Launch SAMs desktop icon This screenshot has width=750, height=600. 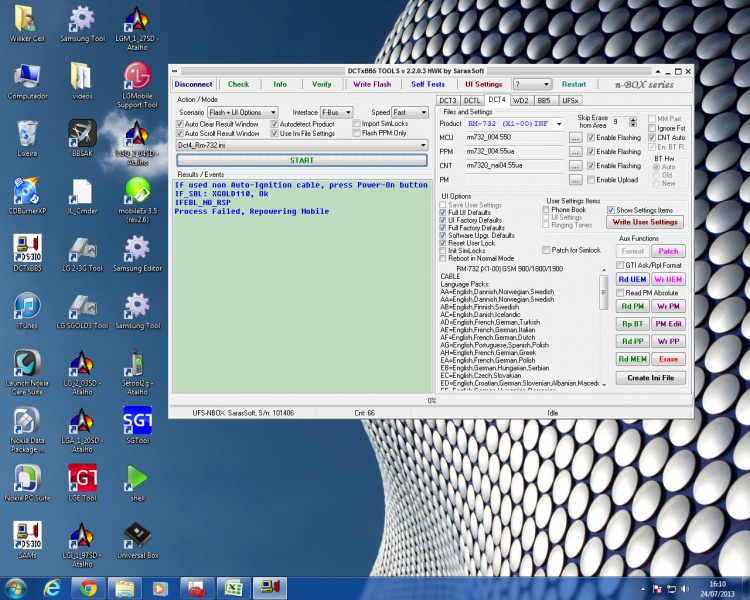27,541
